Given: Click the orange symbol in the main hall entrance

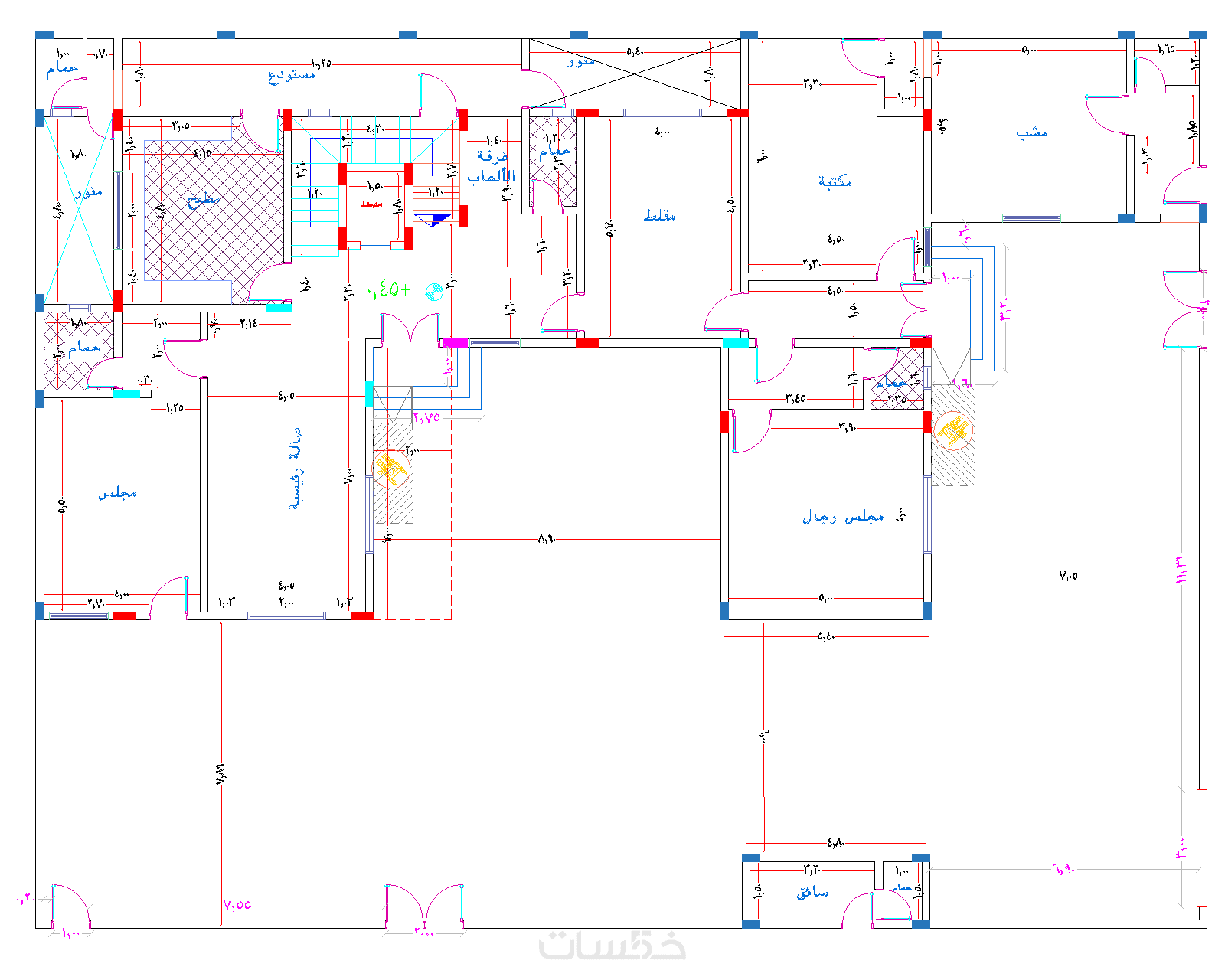Looking at the screenshot, I should [x=390, y=469].
